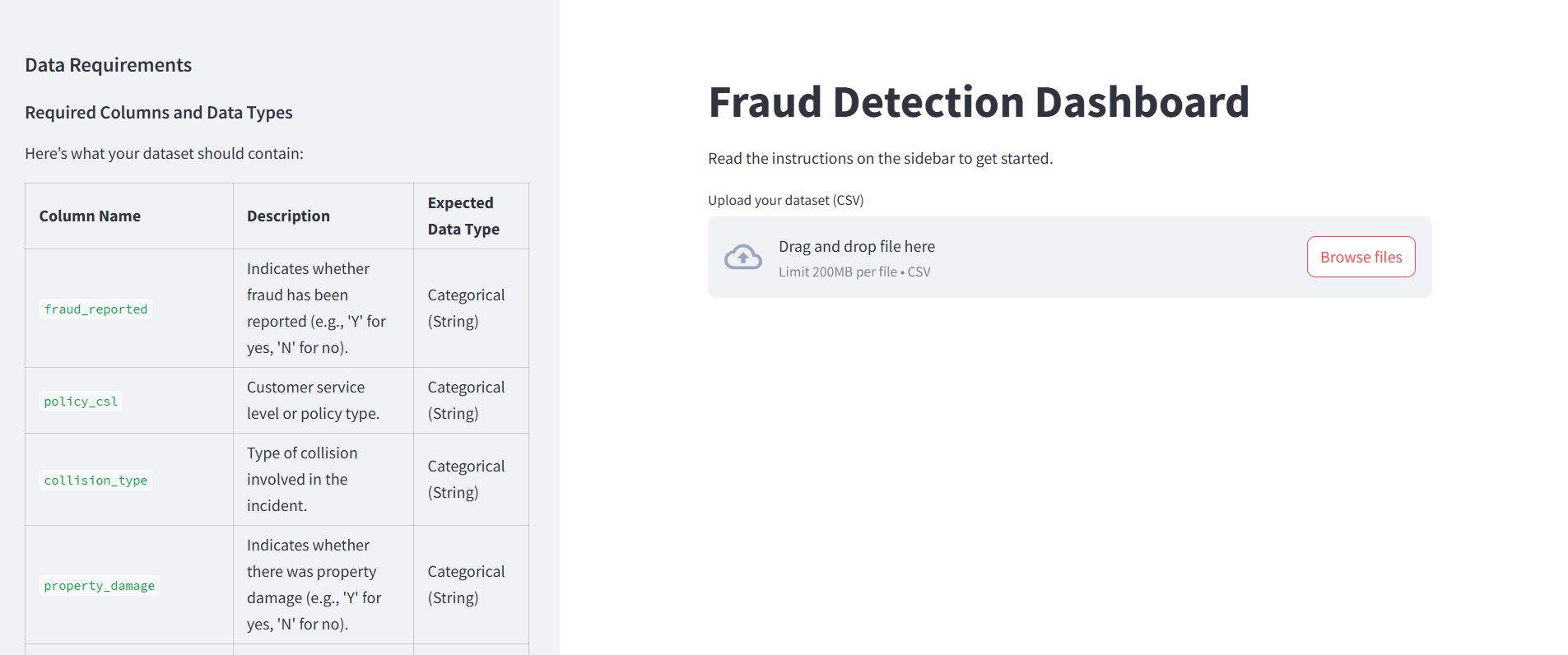Screen dimensions: 1568x655
Task: Click Categorical (String) in property_damage row
Action: click(x=466, y=584)
